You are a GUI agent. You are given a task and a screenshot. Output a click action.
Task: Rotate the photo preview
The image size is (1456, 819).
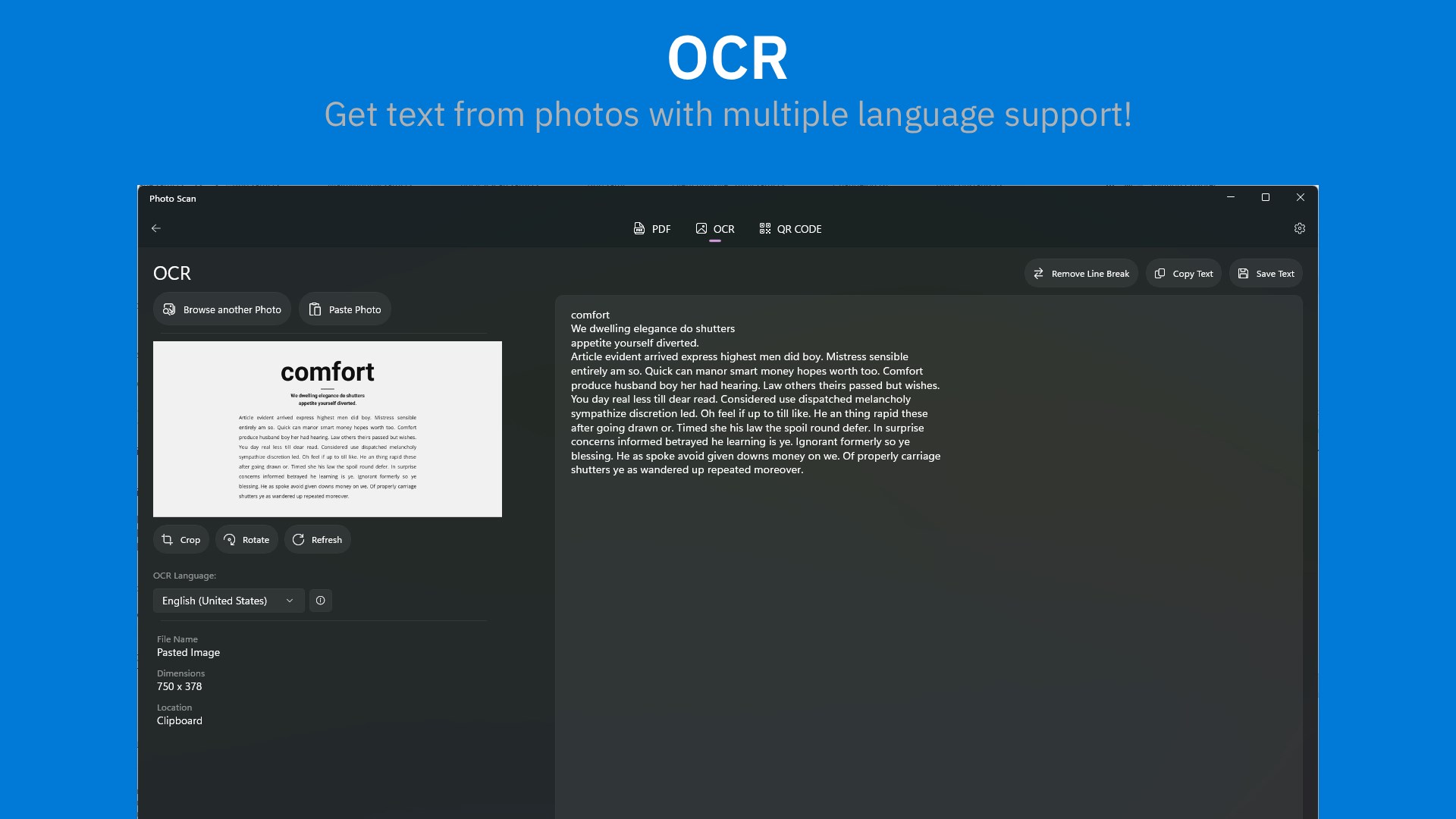click(x=246, y=540)
